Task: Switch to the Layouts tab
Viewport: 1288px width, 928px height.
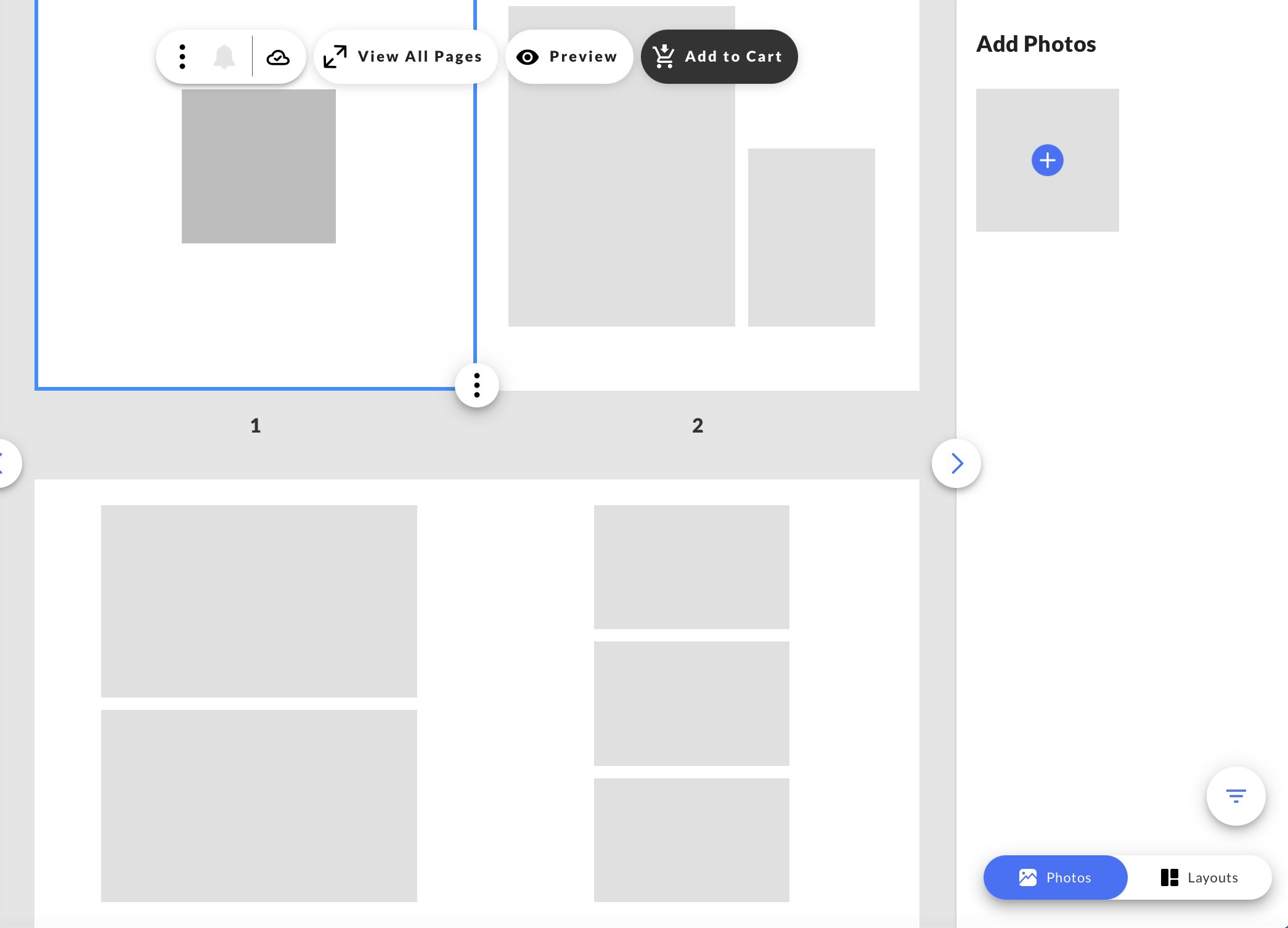Action: pyautogui.click(x=1199, y=877)
